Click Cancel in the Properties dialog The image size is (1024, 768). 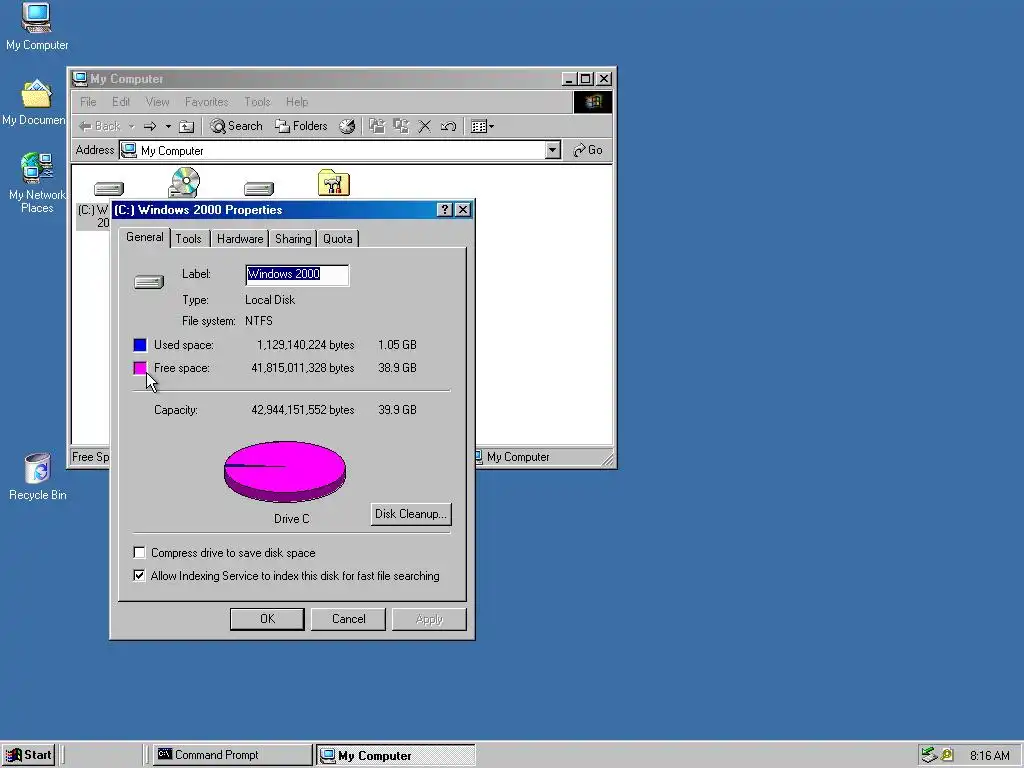click(x=348, y=619)
